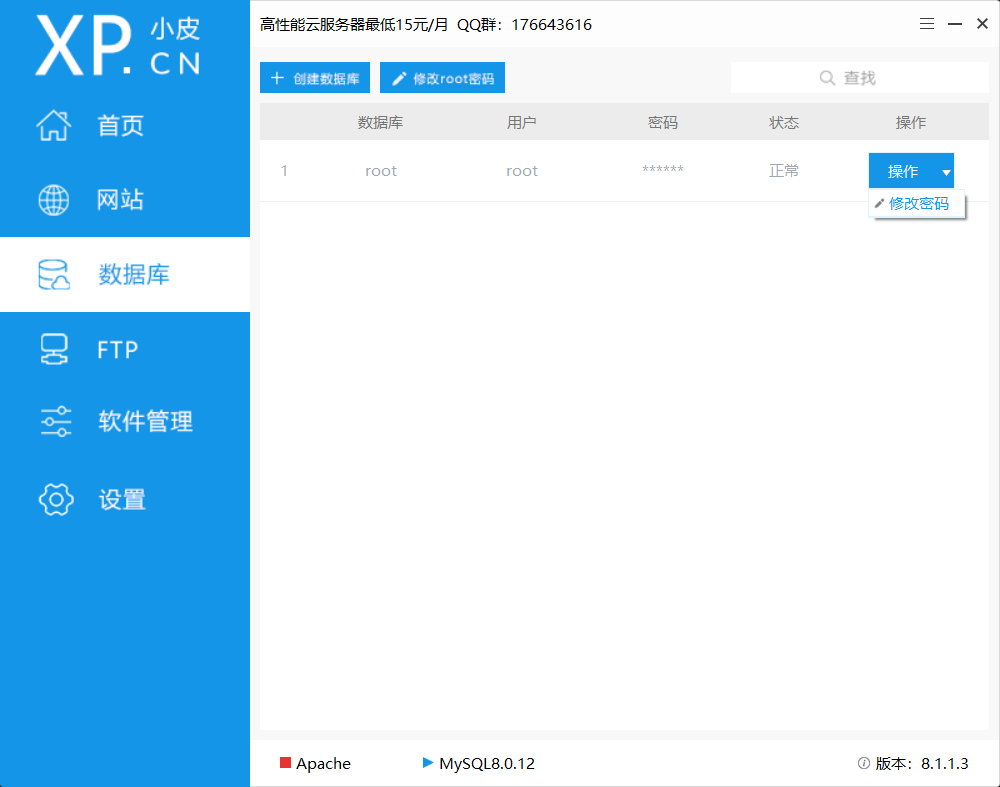Viewport: 1000px width, 787px height.
Task: Close the application window
Action: pos(982,24)
